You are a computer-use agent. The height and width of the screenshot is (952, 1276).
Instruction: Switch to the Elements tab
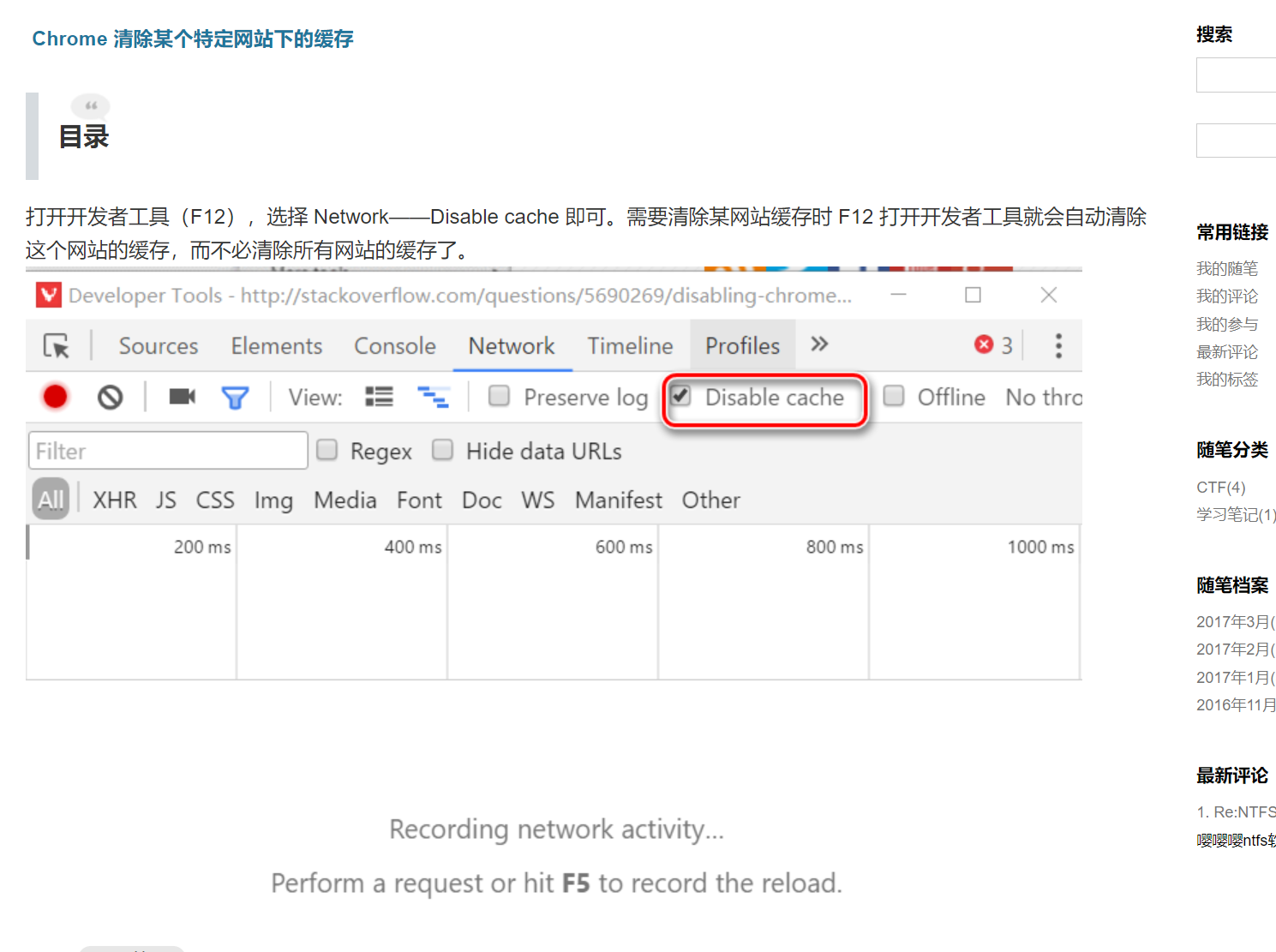click(x=276, y=346)
